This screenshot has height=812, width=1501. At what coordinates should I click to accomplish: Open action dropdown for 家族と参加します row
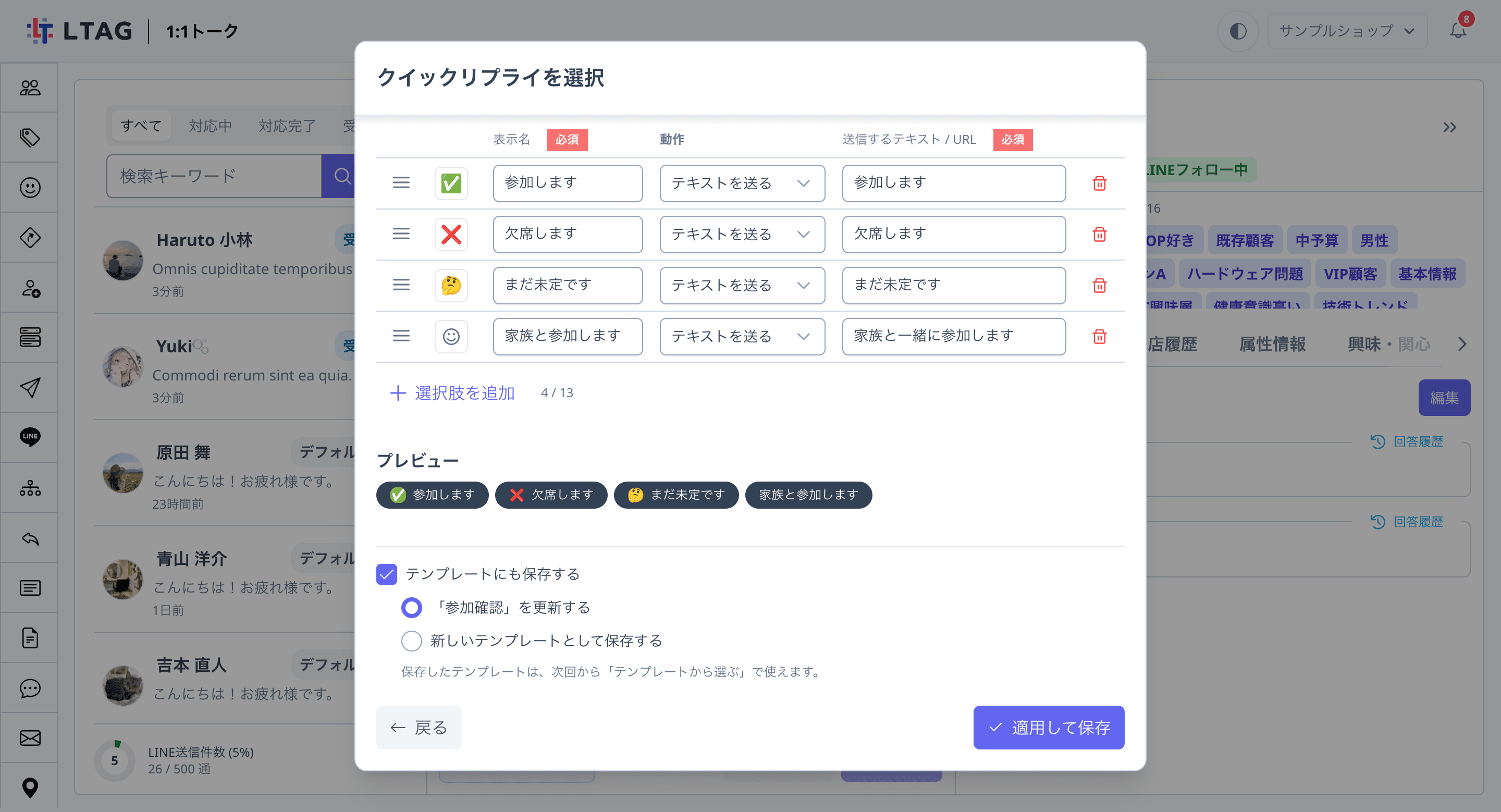[x=742, y=336]
